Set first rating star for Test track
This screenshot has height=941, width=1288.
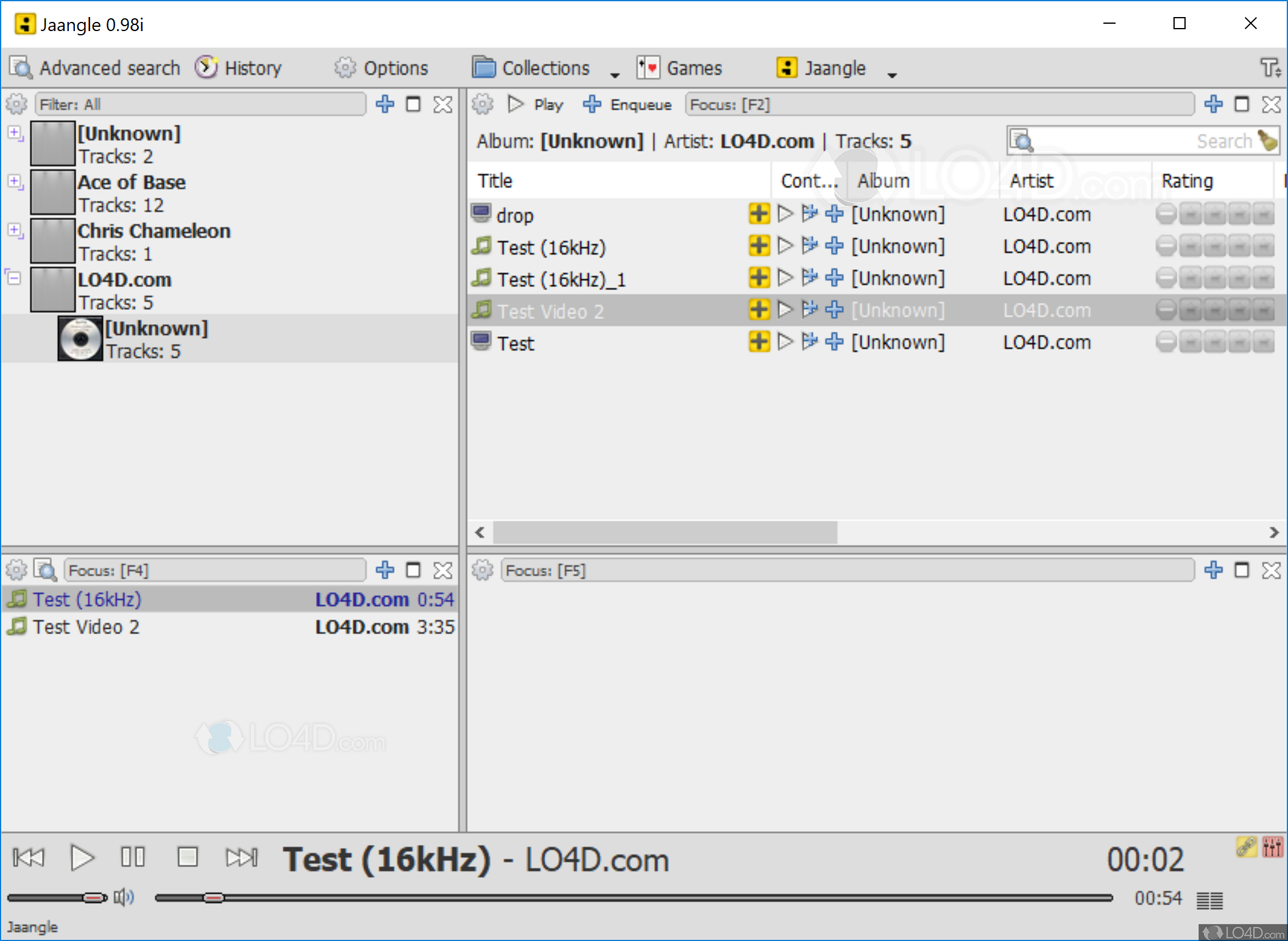tap(1190, 342)
